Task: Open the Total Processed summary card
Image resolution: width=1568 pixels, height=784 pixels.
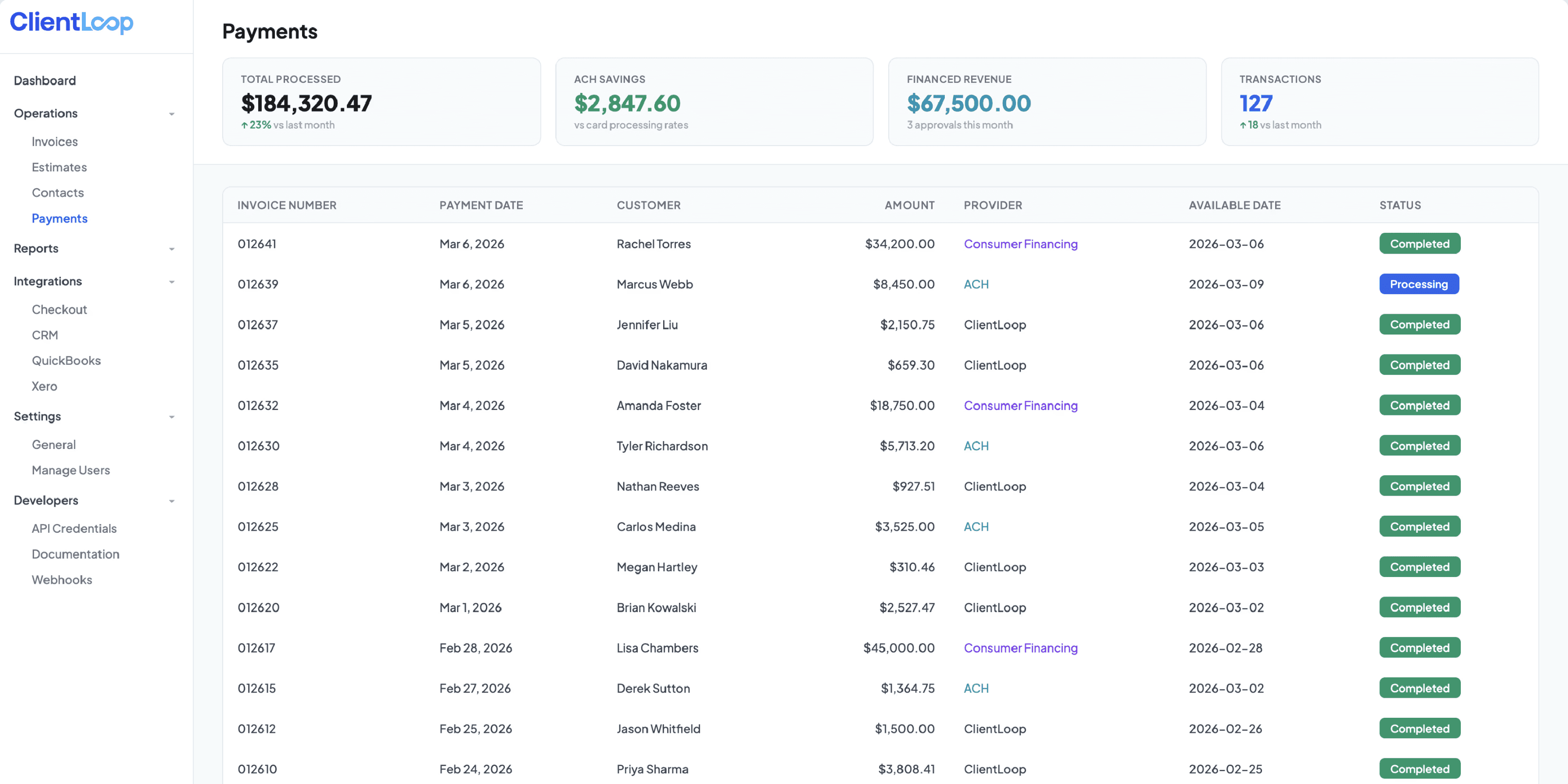Action: click(x=381, y=102)
